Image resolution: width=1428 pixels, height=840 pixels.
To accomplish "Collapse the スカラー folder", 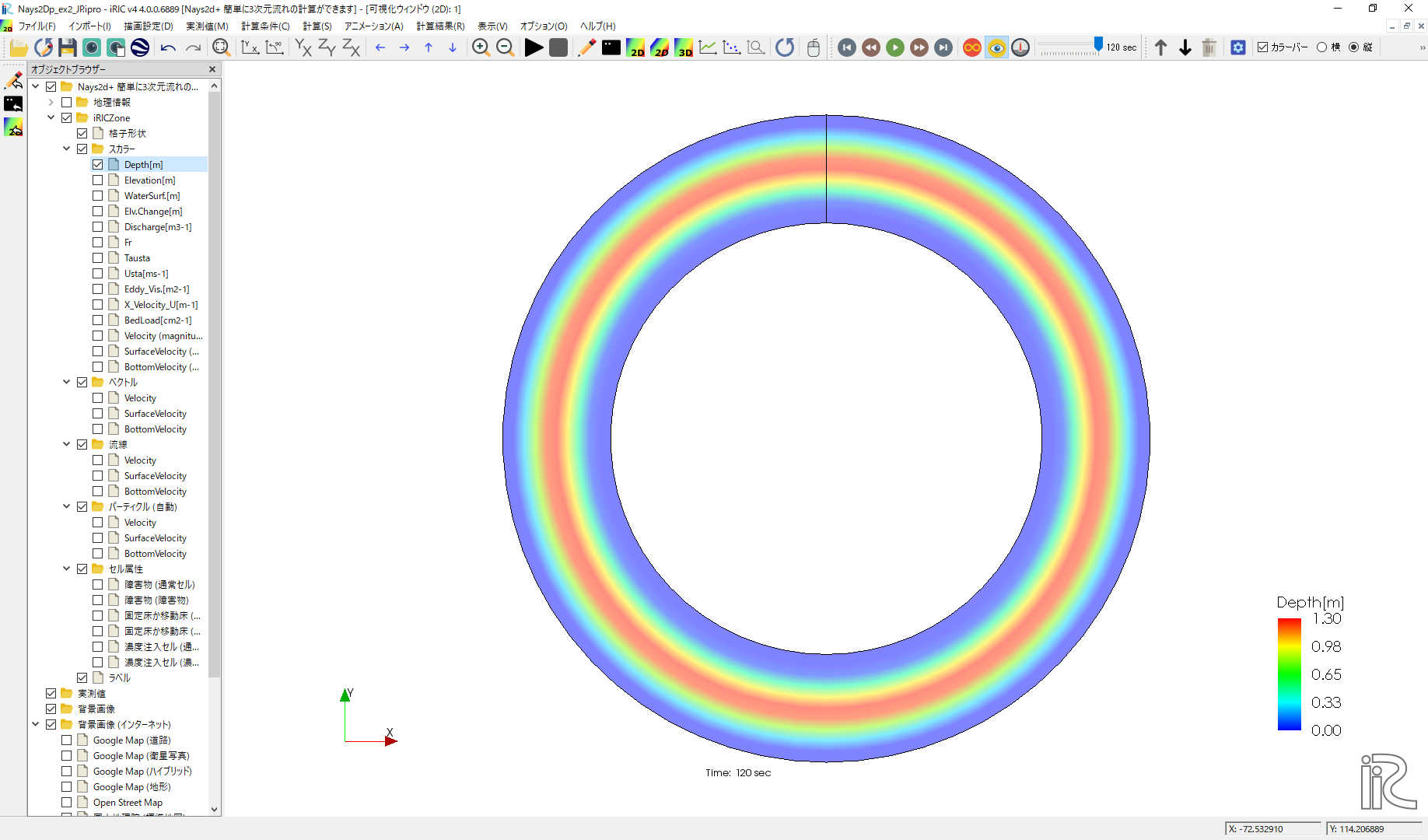I will (x=66, y=149).
